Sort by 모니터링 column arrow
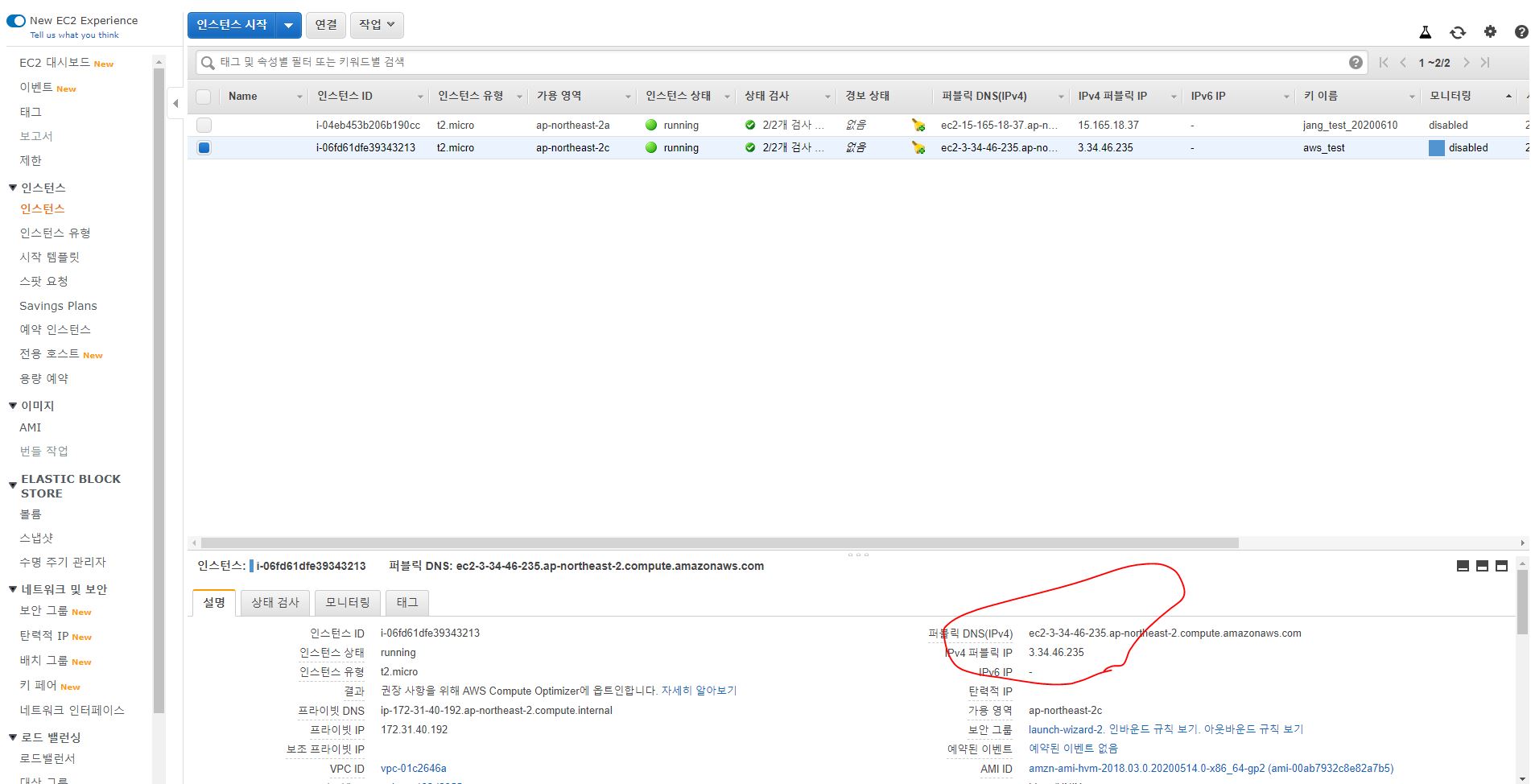 point(1508,97)
